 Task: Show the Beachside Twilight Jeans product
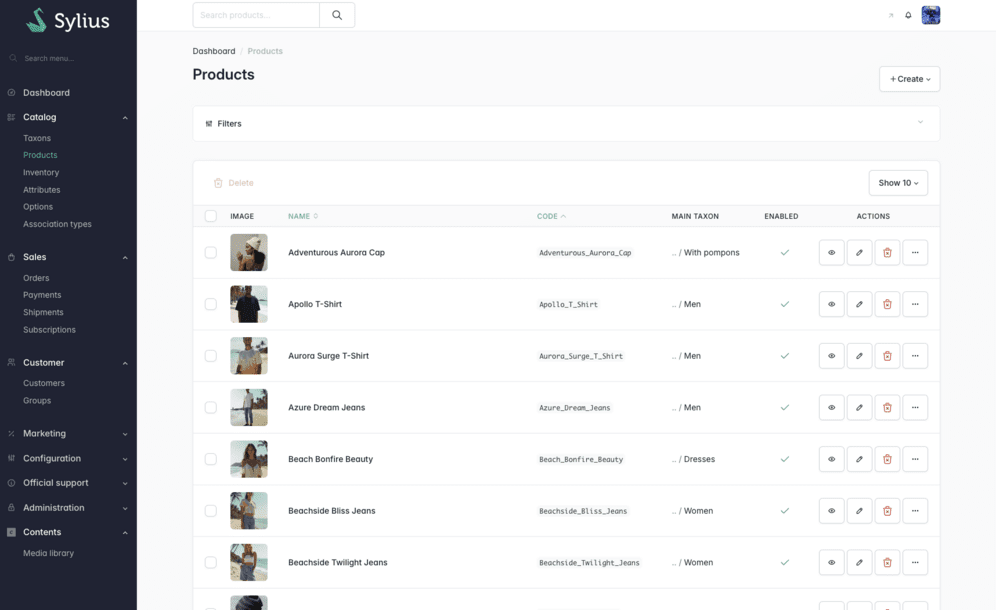pos(831,562)
